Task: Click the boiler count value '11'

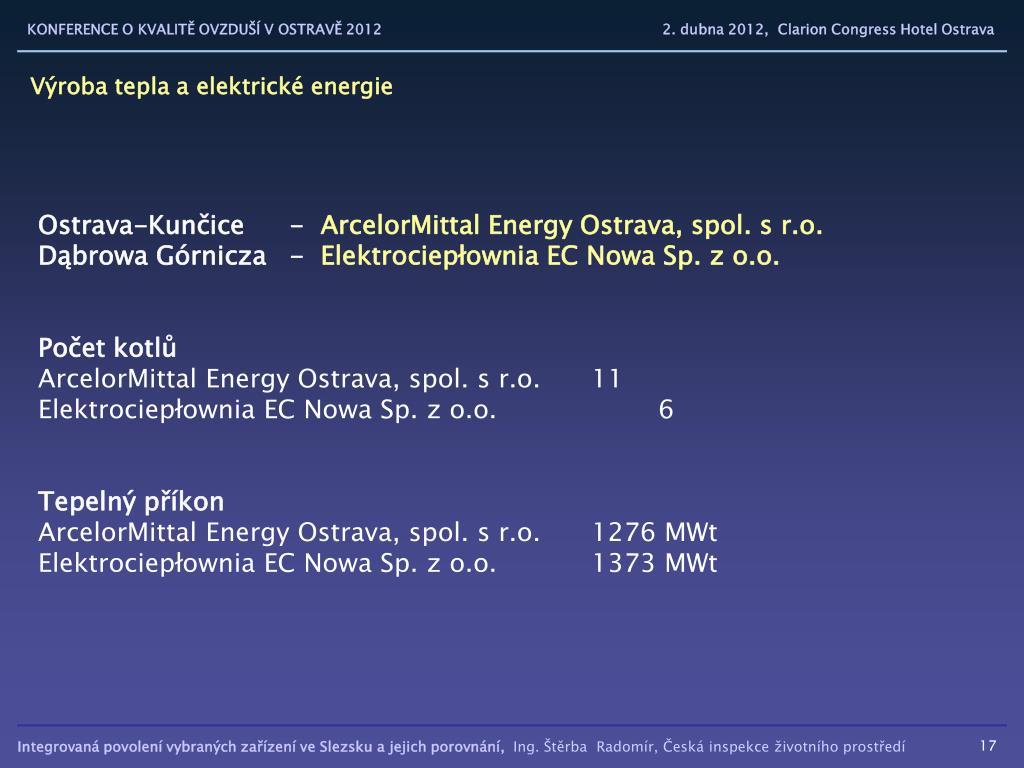Action: point(607,379)
